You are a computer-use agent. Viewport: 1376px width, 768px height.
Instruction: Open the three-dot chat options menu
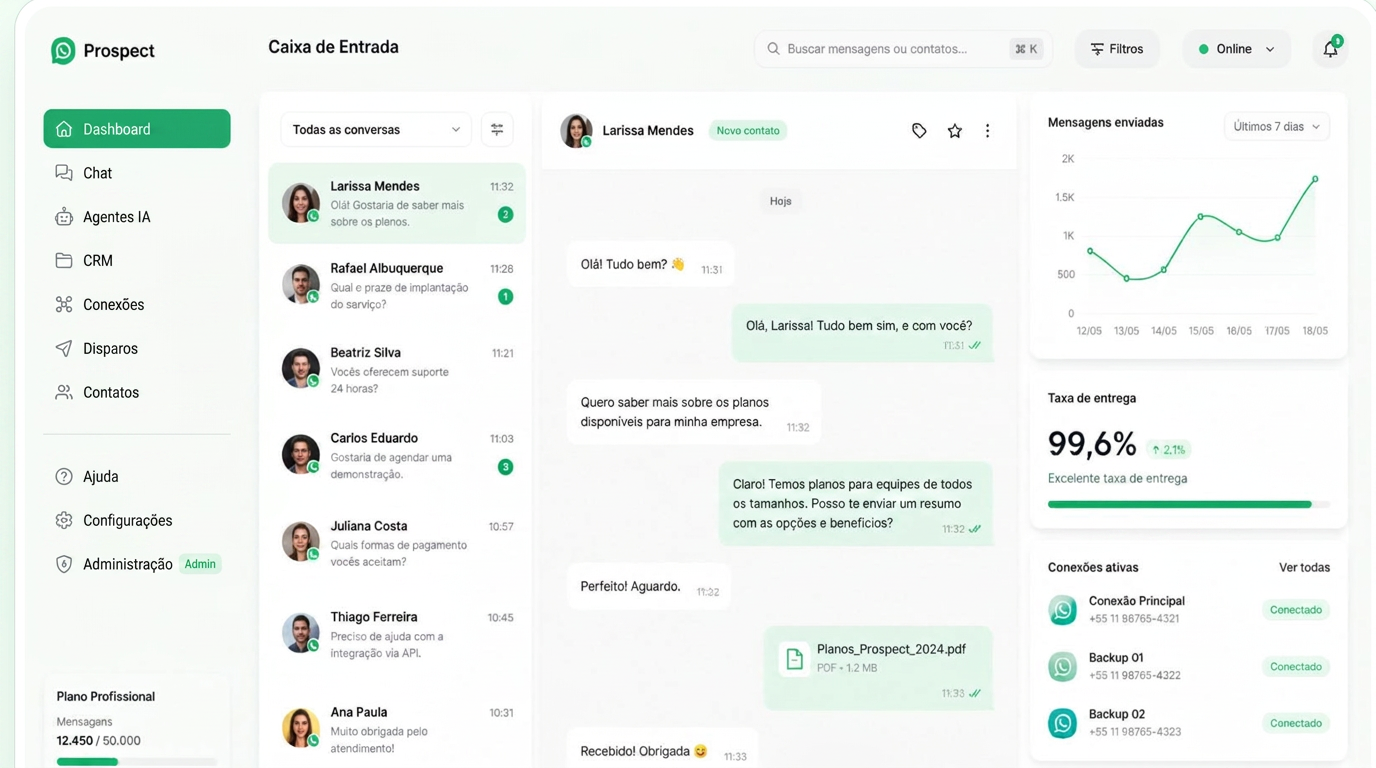click(987, 131)
